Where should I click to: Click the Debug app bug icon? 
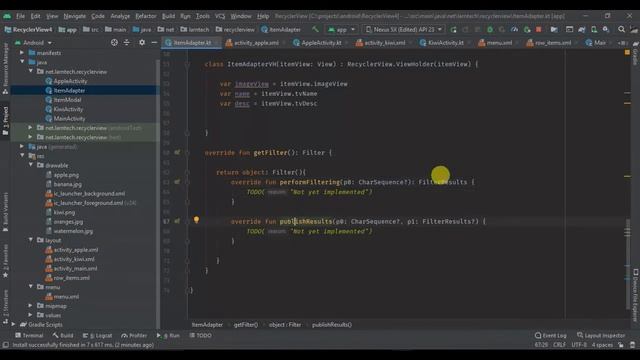tap(490, 29)
